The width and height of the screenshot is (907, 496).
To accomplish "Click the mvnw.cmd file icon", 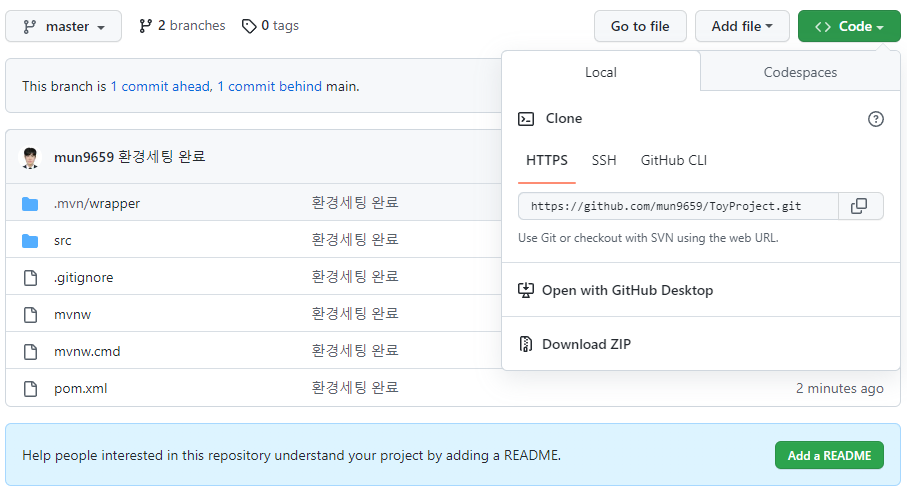I will pyautogui.click(x=31, y=352).
